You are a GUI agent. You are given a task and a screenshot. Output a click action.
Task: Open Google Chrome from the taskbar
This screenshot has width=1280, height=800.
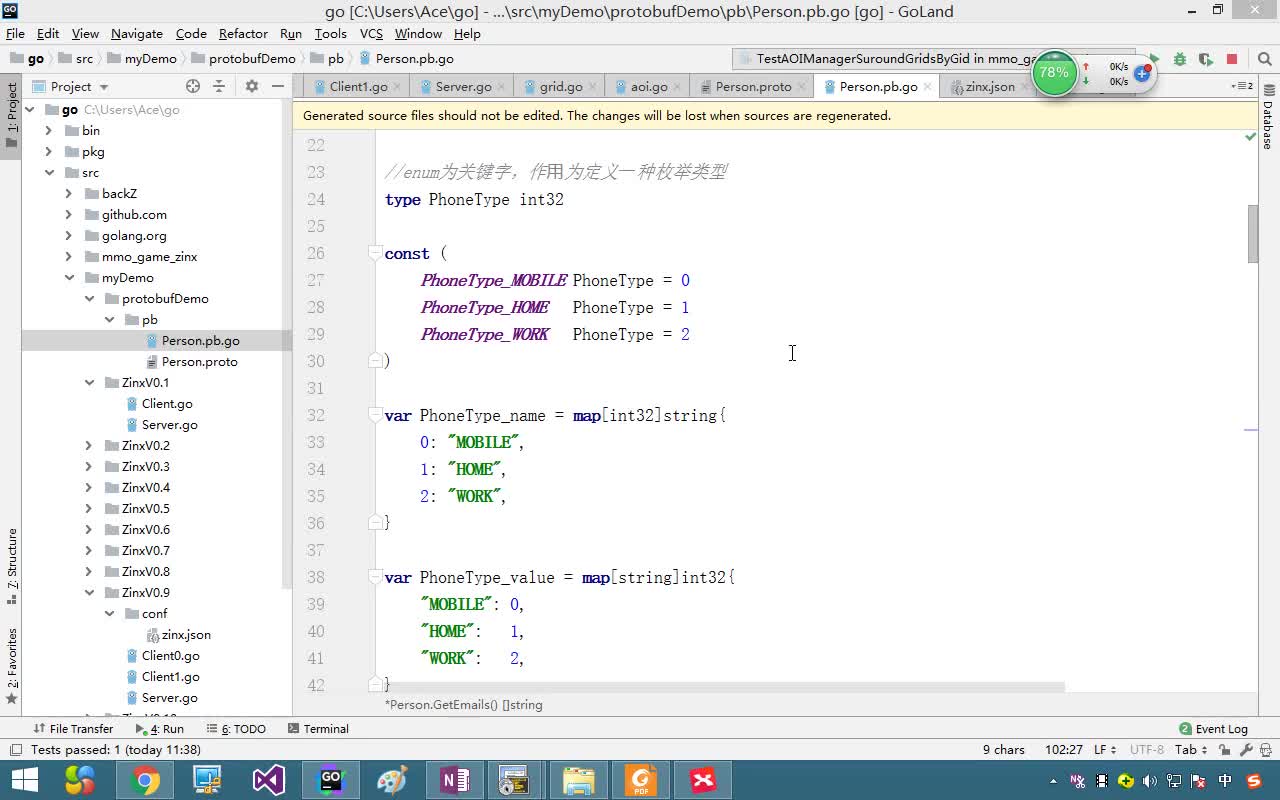(x=144, y=780)
